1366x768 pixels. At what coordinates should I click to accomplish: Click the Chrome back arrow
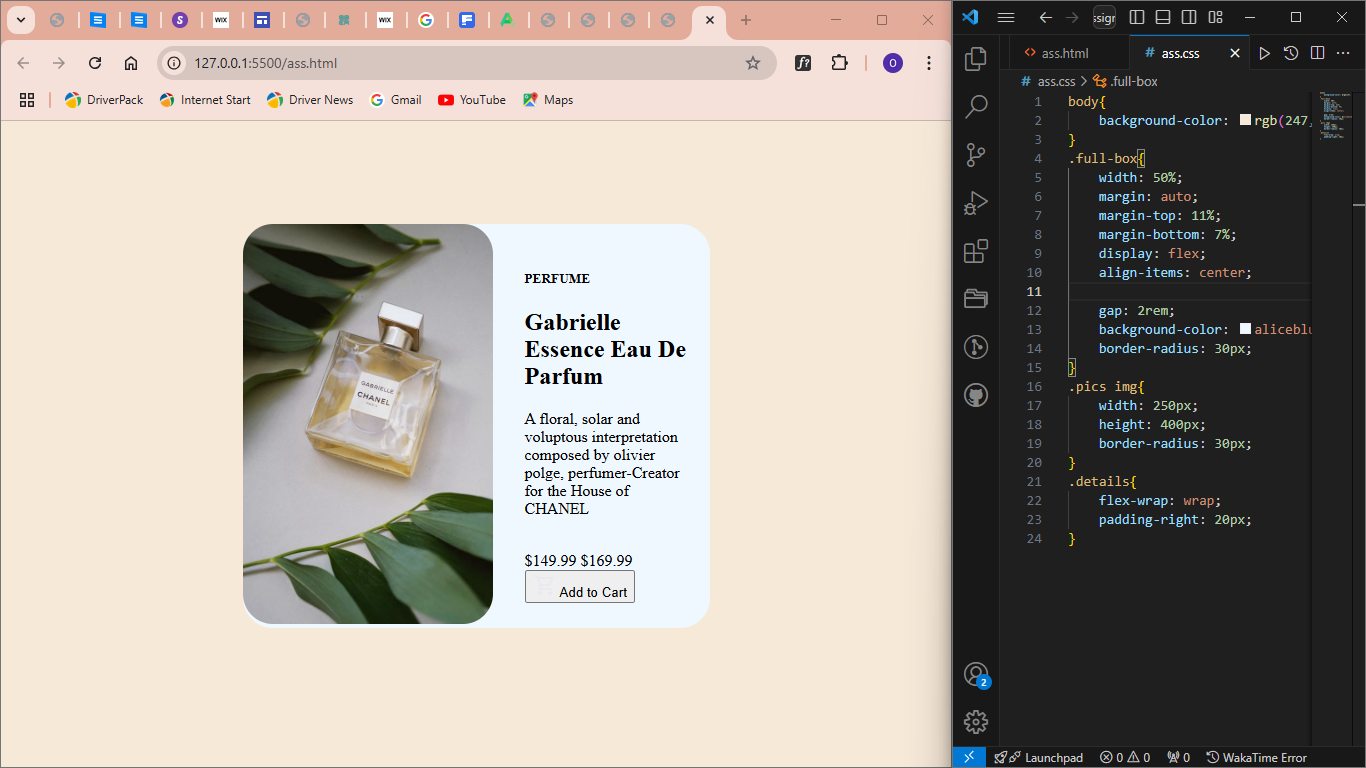pos(23,63)
